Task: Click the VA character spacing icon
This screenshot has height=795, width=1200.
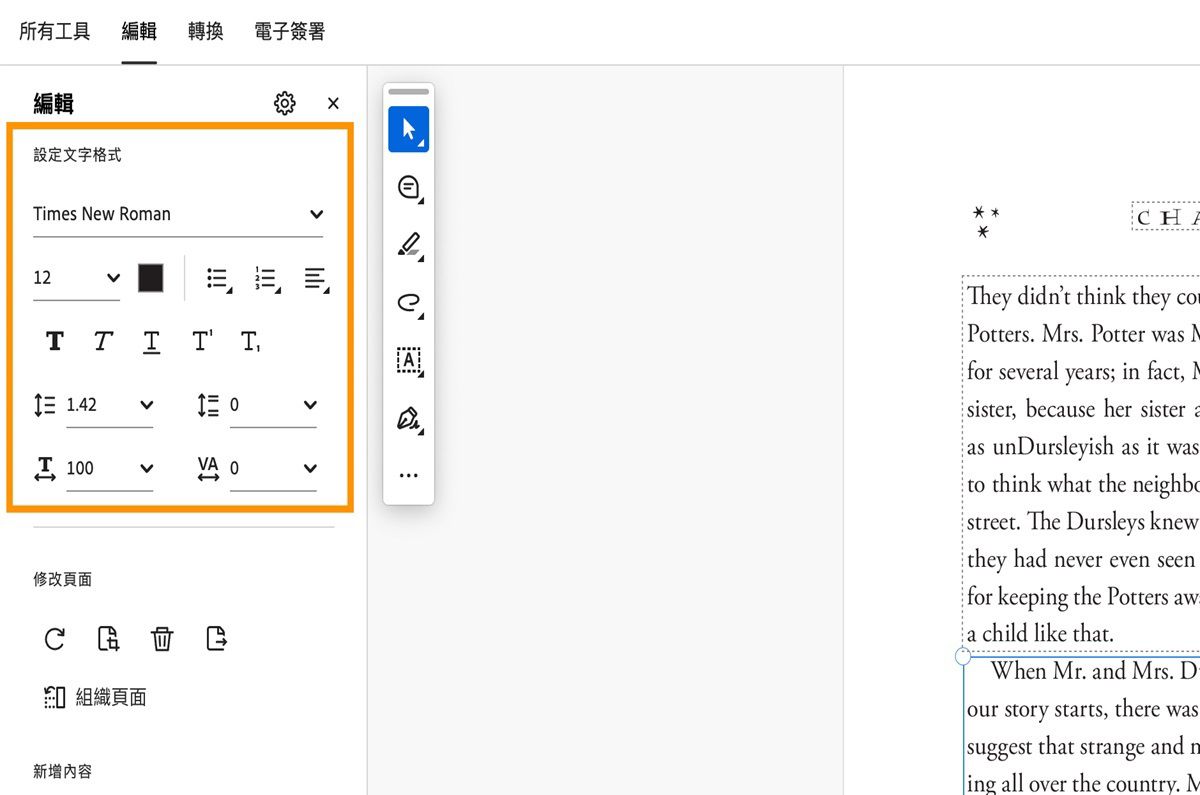Action: pyautogui.click(x=208, y=468)
